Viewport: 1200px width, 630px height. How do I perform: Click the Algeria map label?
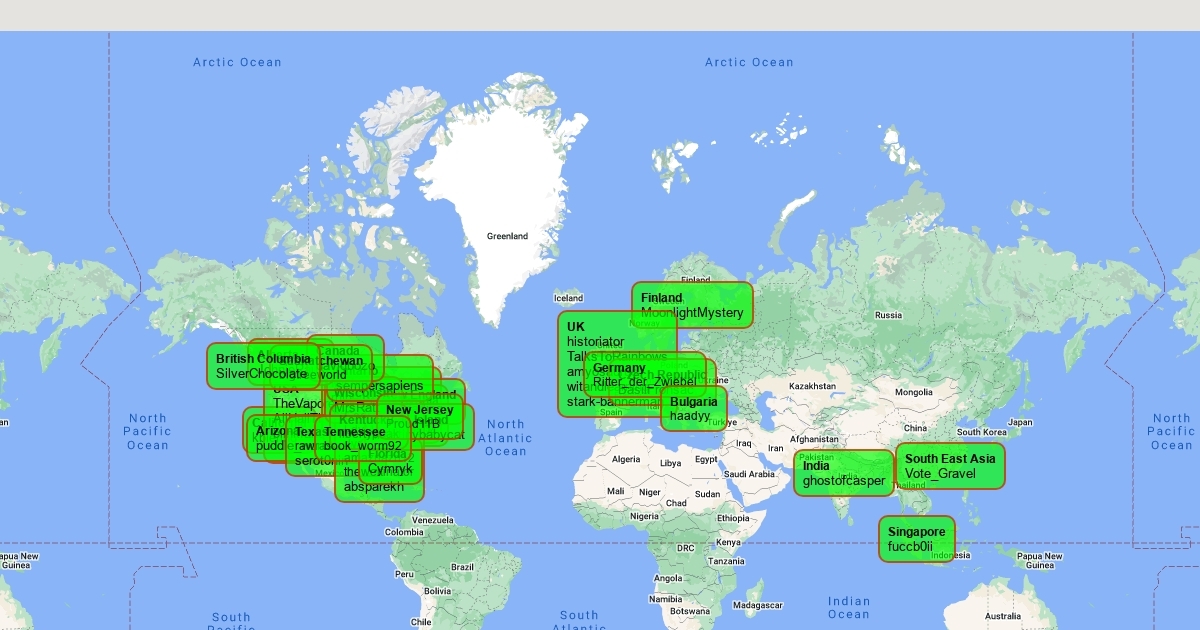(625, 459)
